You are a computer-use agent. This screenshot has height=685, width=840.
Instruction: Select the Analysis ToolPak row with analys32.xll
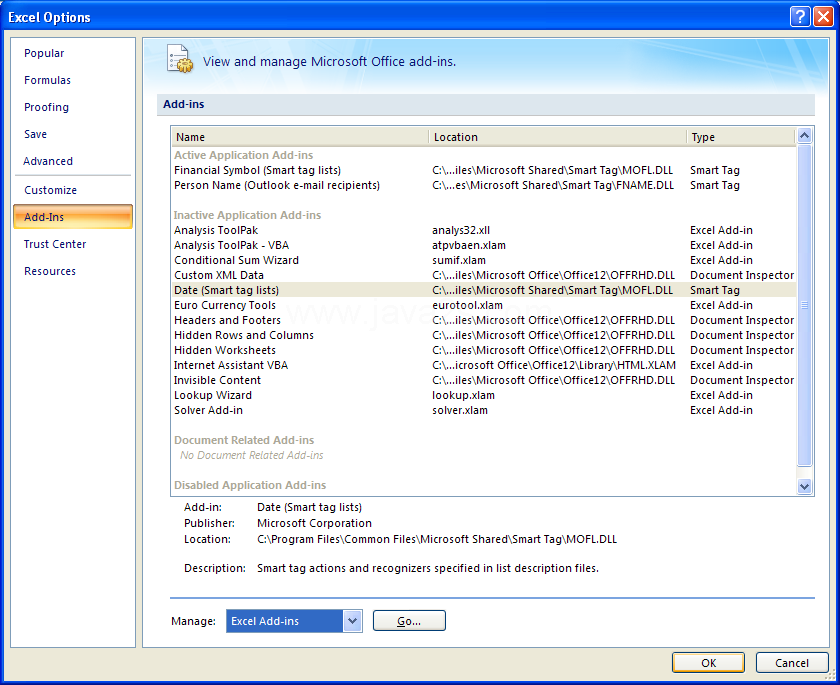click(484, 230)
